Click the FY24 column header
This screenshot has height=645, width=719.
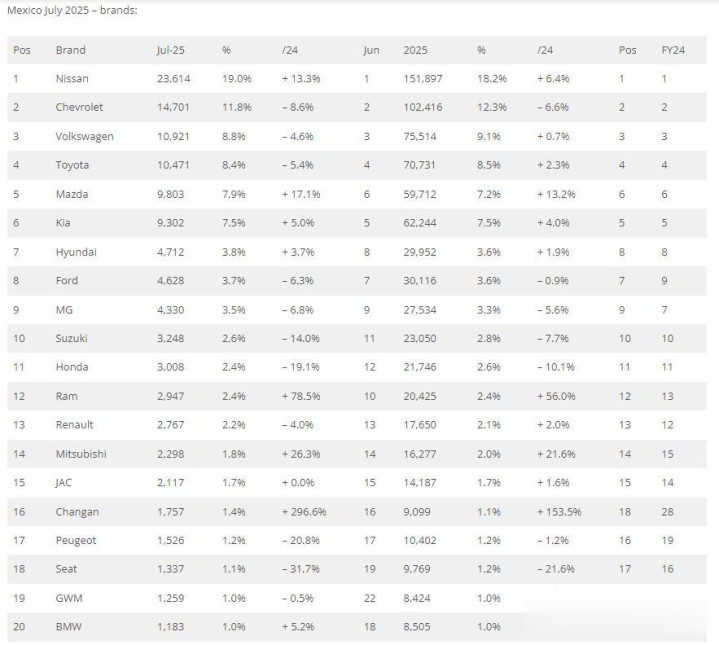tap(673, 50)
